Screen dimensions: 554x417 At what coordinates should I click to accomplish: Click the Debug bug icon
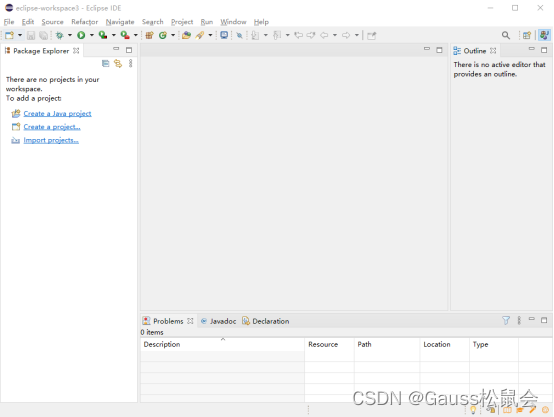tap(60, 35)
